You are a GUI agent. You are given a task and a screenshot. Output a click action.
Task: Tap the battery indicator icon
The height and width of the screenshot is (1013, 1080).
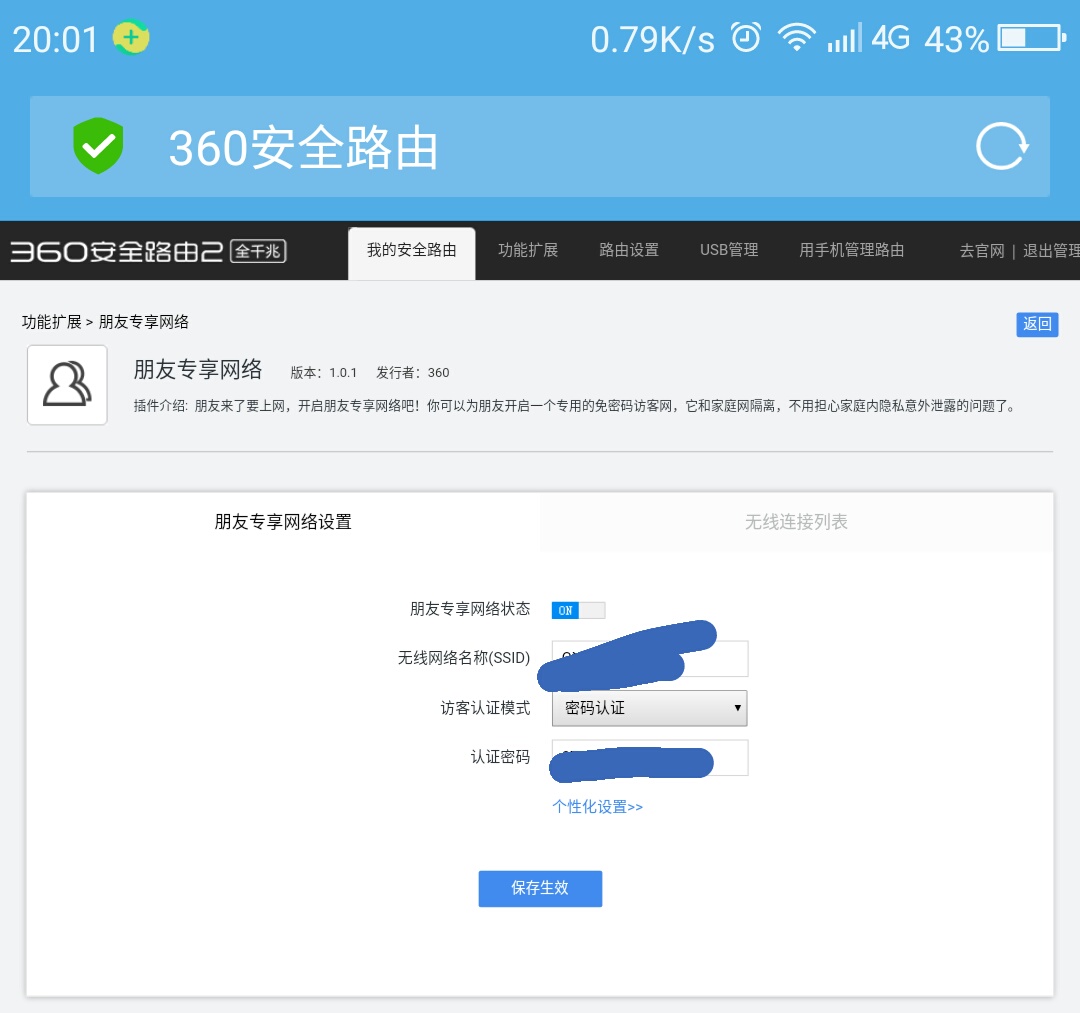point(1031,39)
